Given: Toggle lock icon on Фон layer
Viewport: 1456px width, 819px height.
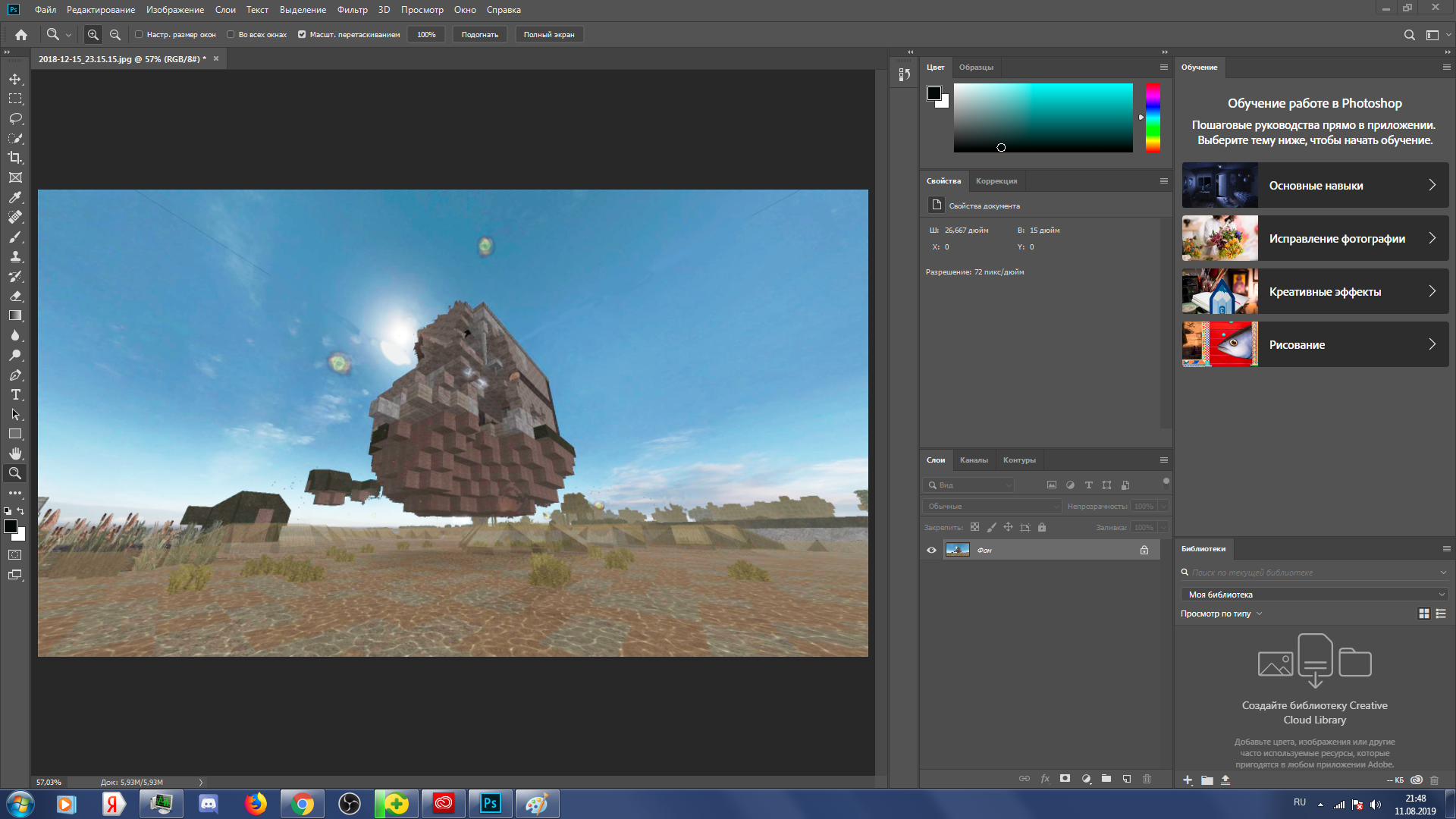Looking at the screenshot, I should (1144, 550).
